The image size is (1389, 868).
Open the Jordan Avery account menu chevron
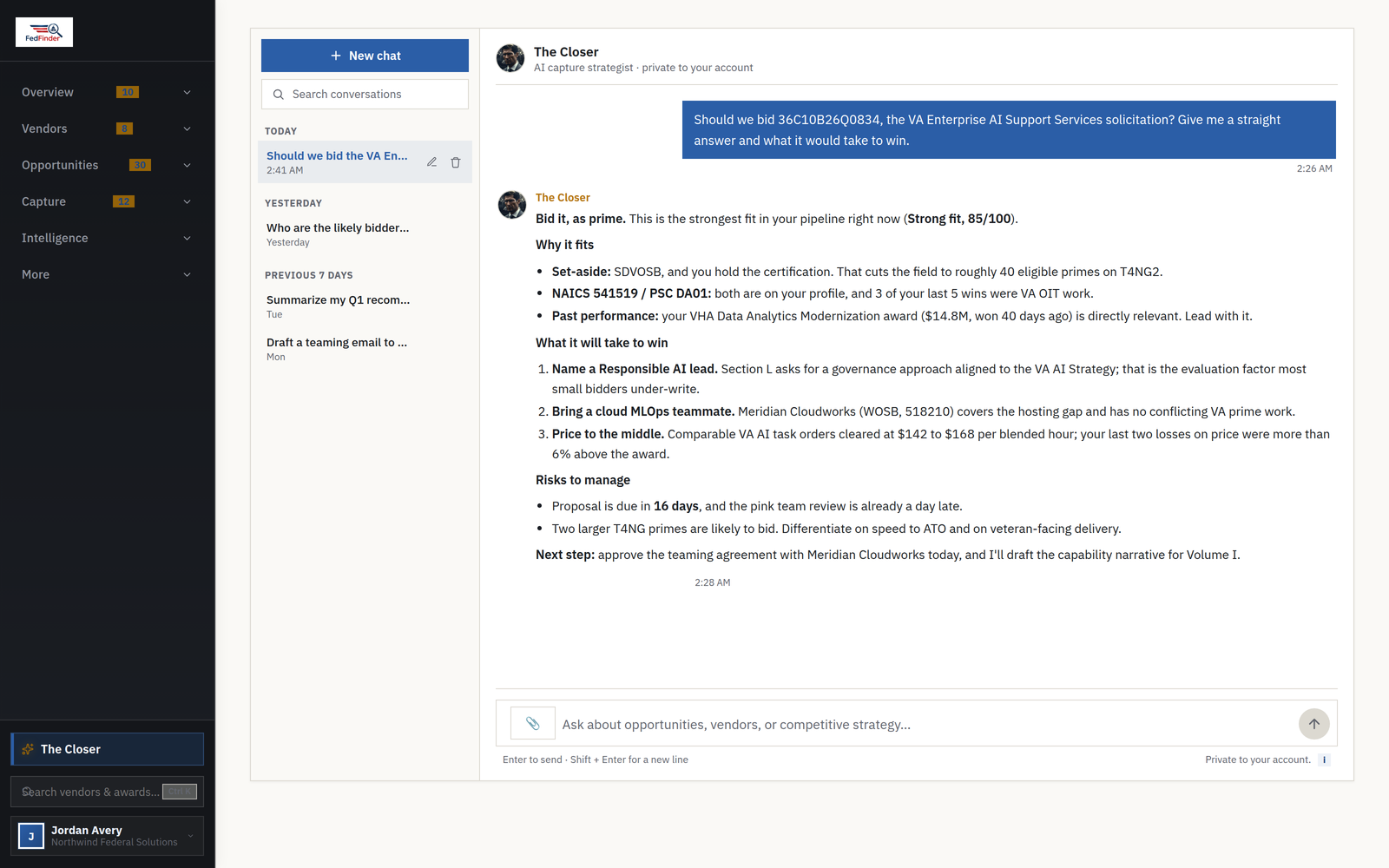191,836
